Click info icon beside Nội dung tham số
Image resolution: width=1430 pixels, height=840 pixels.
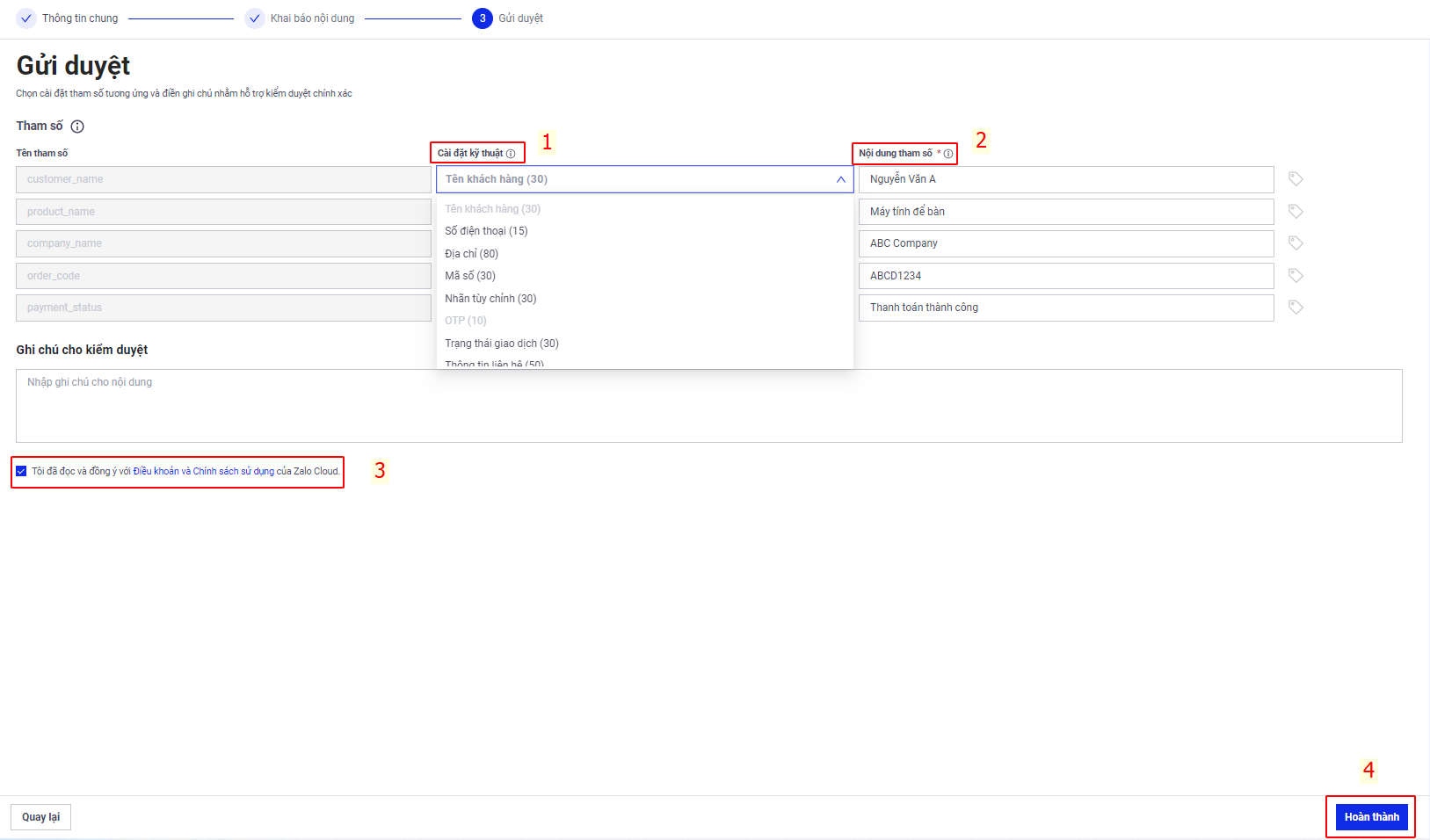[948, 154]
